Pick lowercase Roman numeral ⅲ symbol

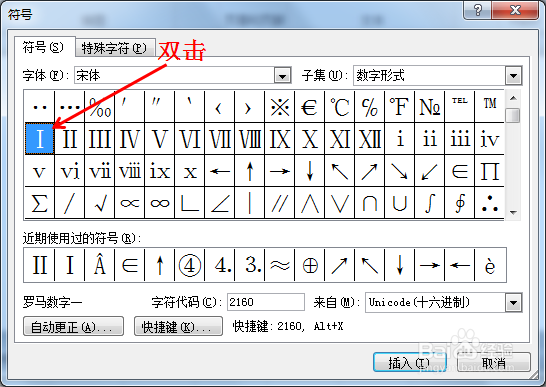(460, 139)
